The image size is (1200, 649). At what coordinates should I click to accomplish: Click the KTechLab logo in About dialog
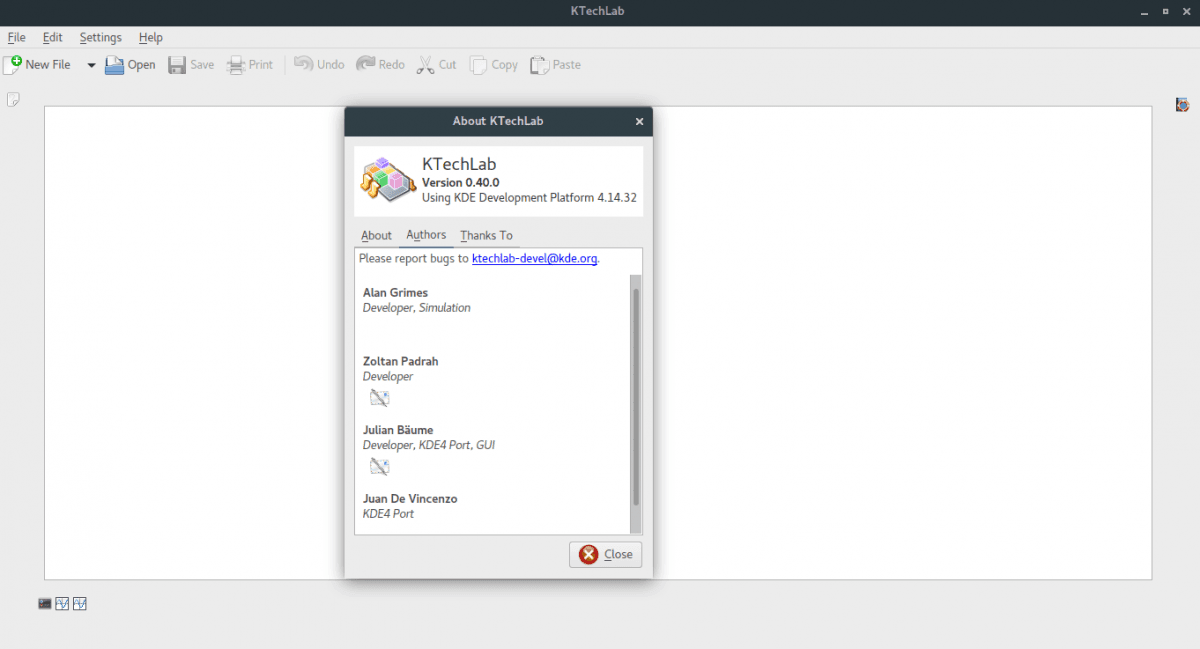pyautogui.click(x=388, y=180)
